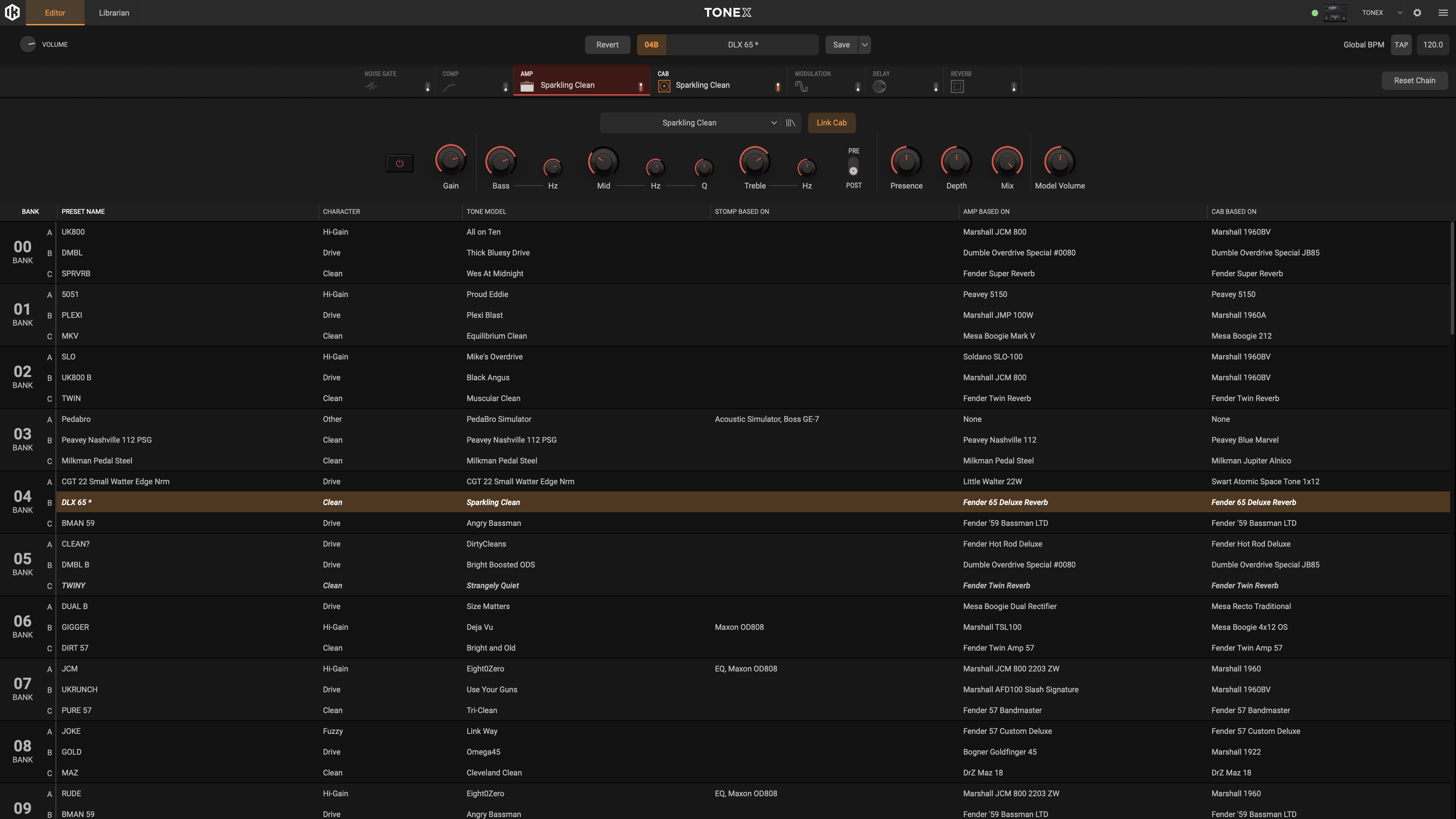Viewport: 1456px width, 819px height.
Task: Toggle the CAB block on/off switch
Action: (x=778, y=87)
